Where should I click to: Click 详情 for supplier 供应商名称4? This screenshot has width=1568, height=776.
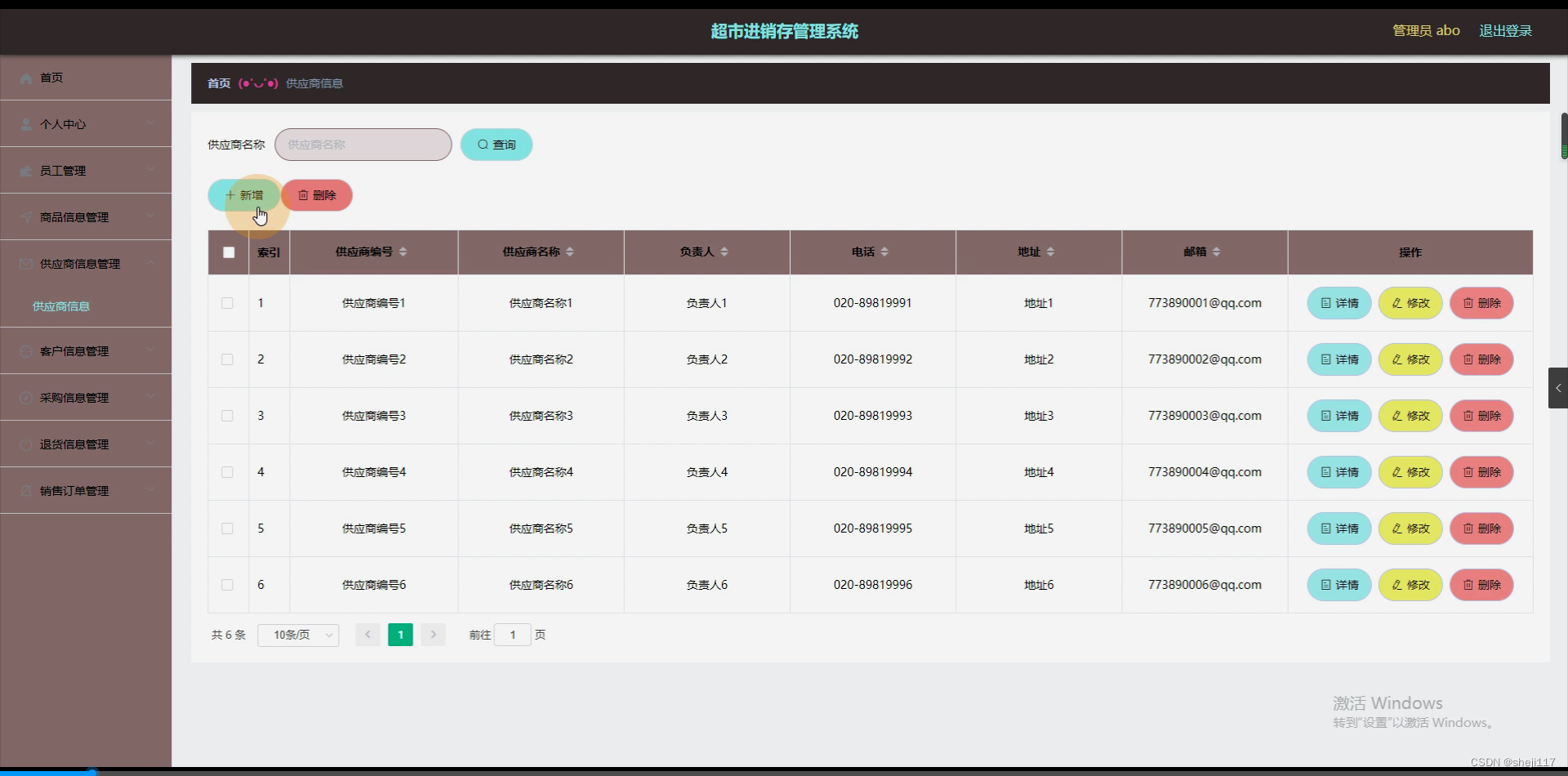(x=1339, y=472)
